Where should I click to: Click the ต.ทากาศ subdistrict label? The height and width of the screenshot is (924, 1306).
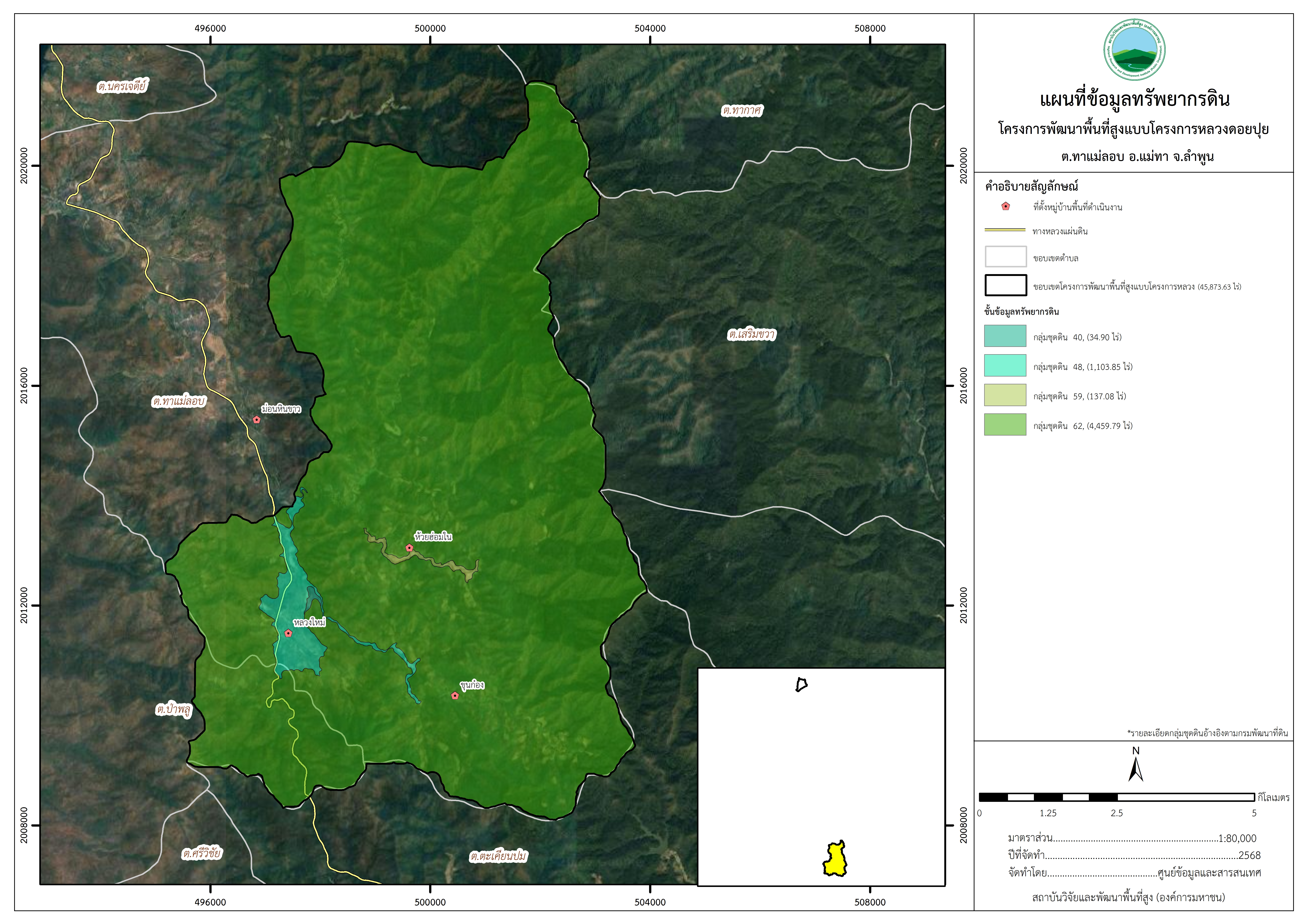click(742, 110)
